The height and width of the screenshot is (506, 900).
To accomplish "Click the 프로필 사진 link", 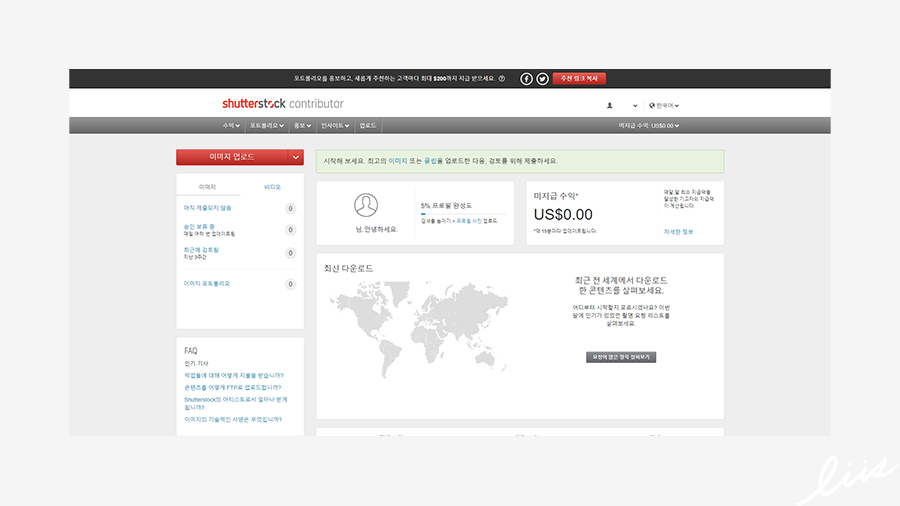I will point(469,221).
